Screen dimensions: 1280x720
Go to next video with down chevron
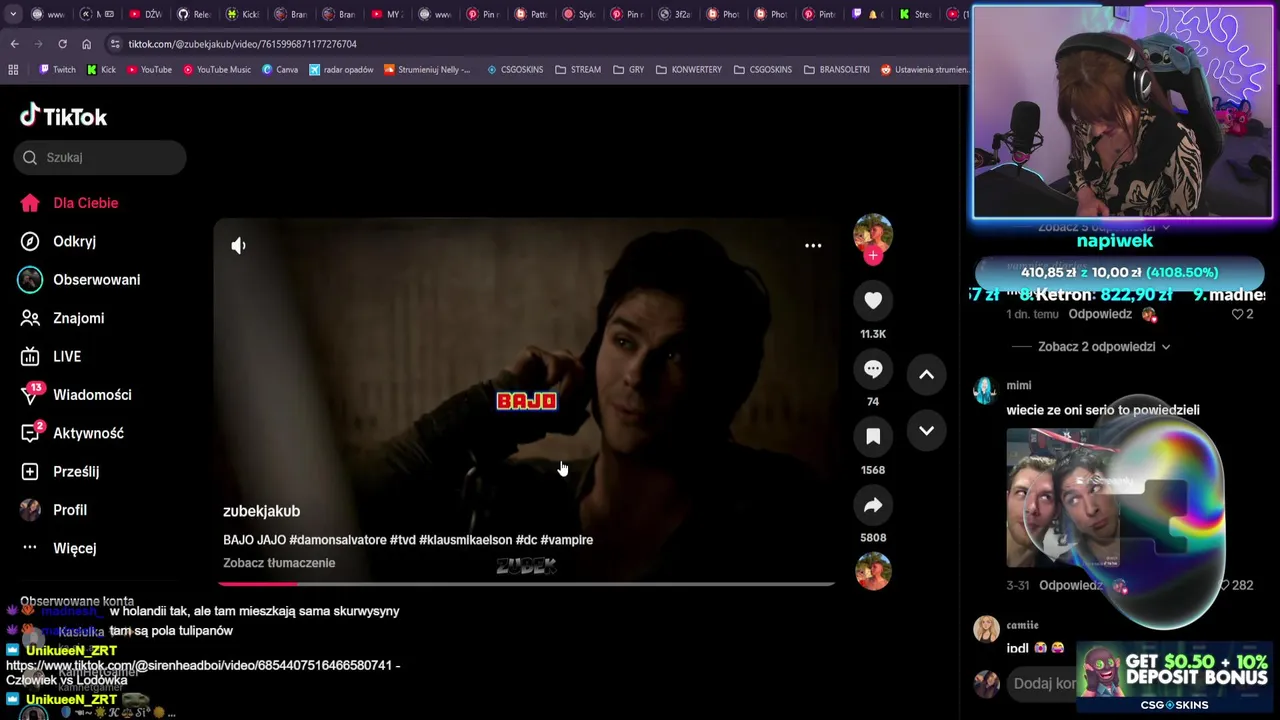[x=926, y=431]
